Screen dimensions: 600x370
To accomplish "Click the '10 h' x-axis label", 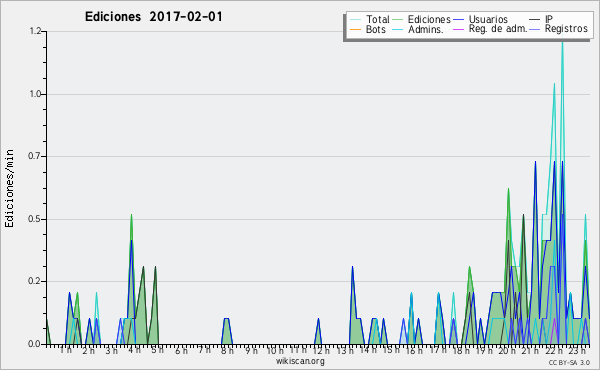I will (275, 350).
